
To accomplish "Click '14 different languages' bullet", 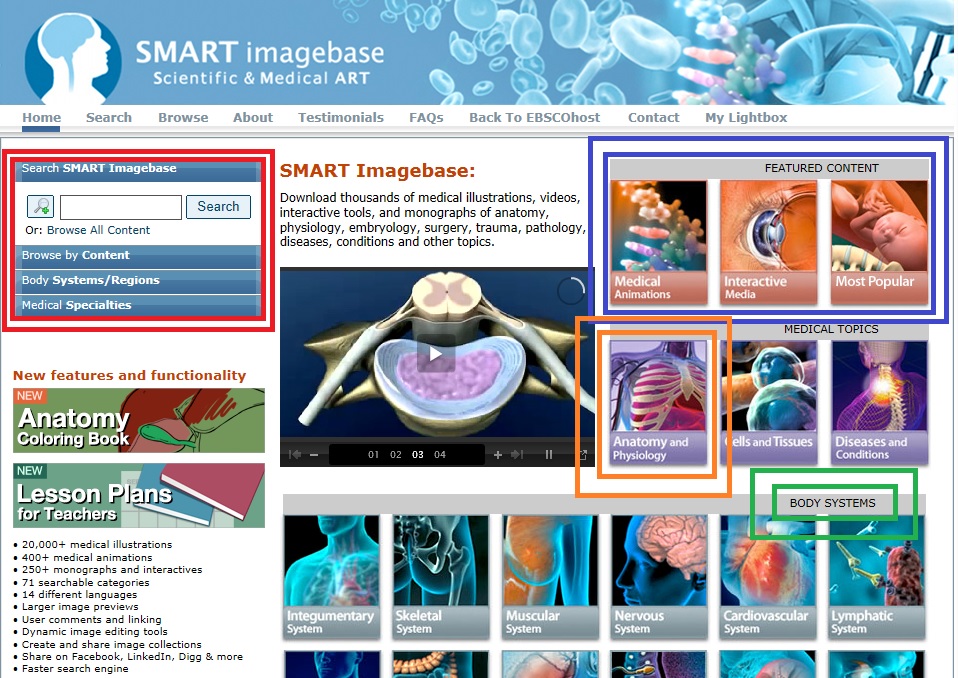I will [79, 594].
